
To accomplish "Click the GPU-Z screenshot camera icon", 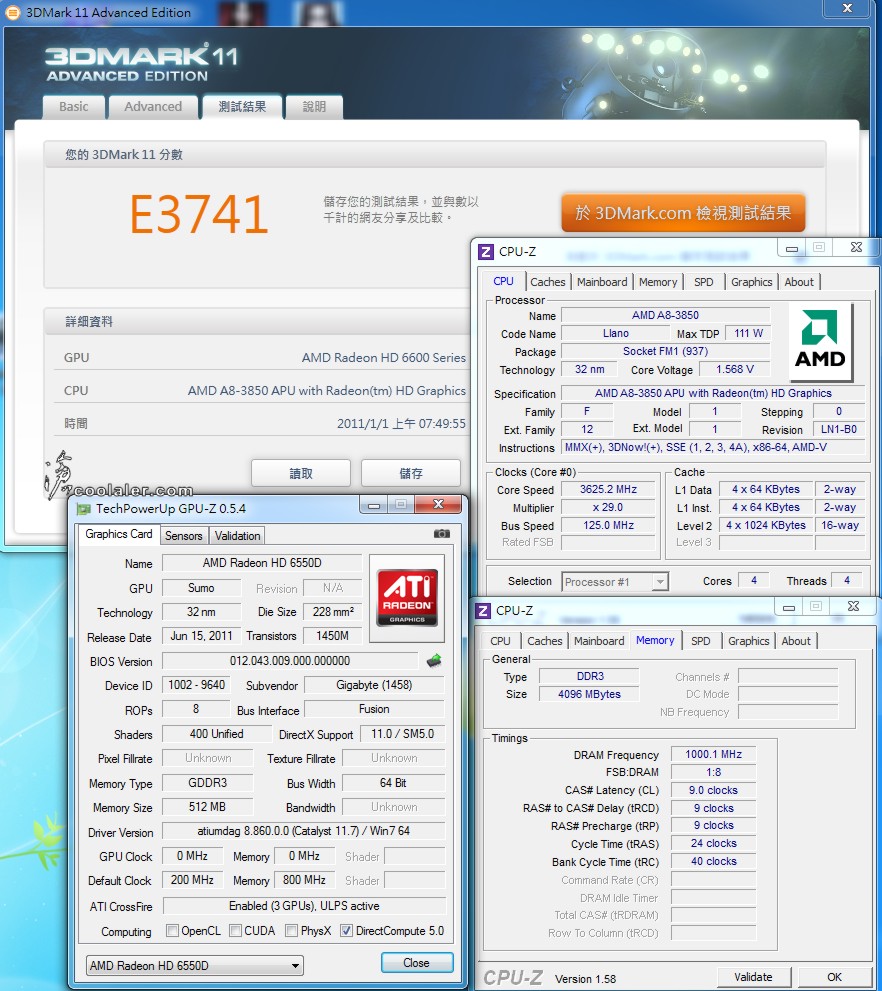I will click(442, 533).
